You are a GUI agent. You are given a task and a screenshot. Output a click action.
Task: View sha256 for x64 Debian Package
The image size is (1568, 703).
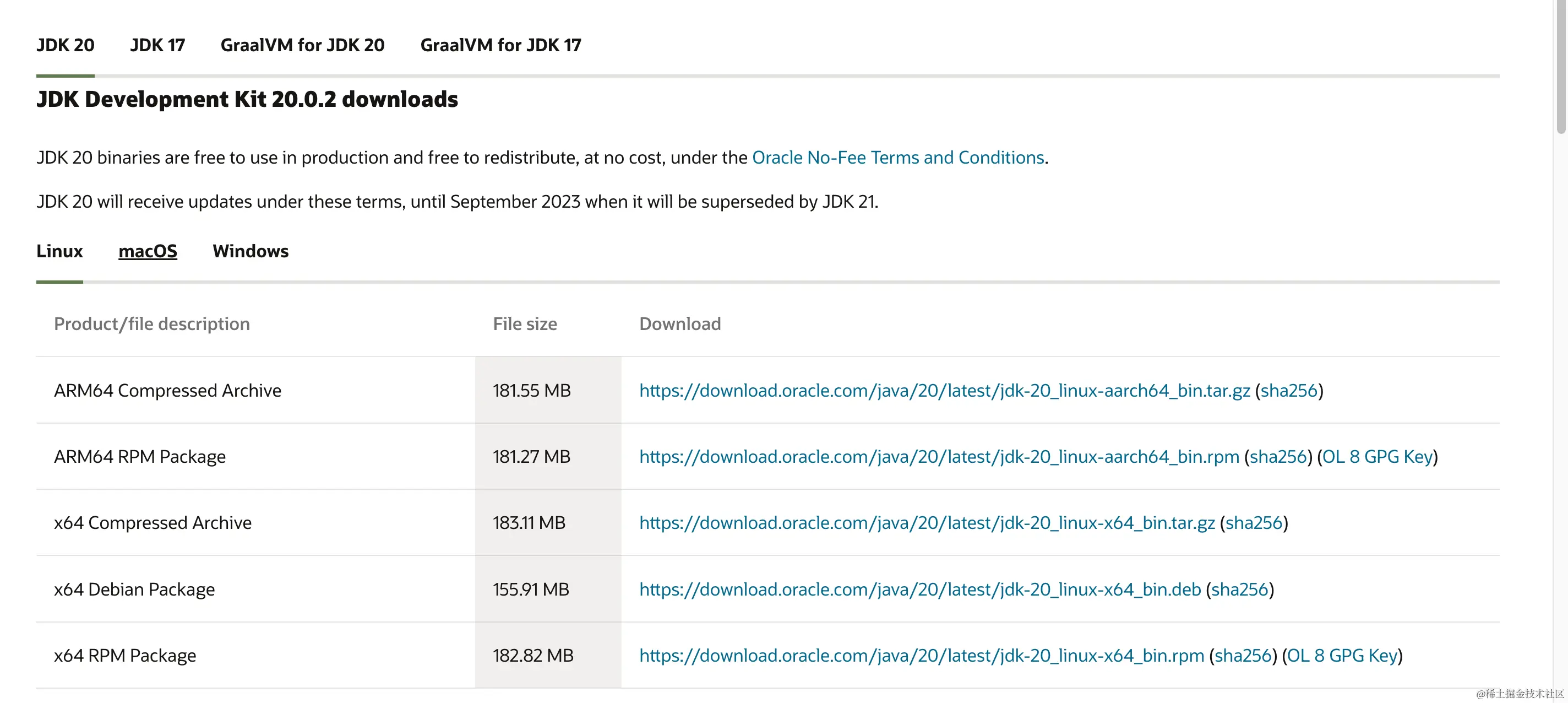pyautogui.click(x=1239, y=590)
